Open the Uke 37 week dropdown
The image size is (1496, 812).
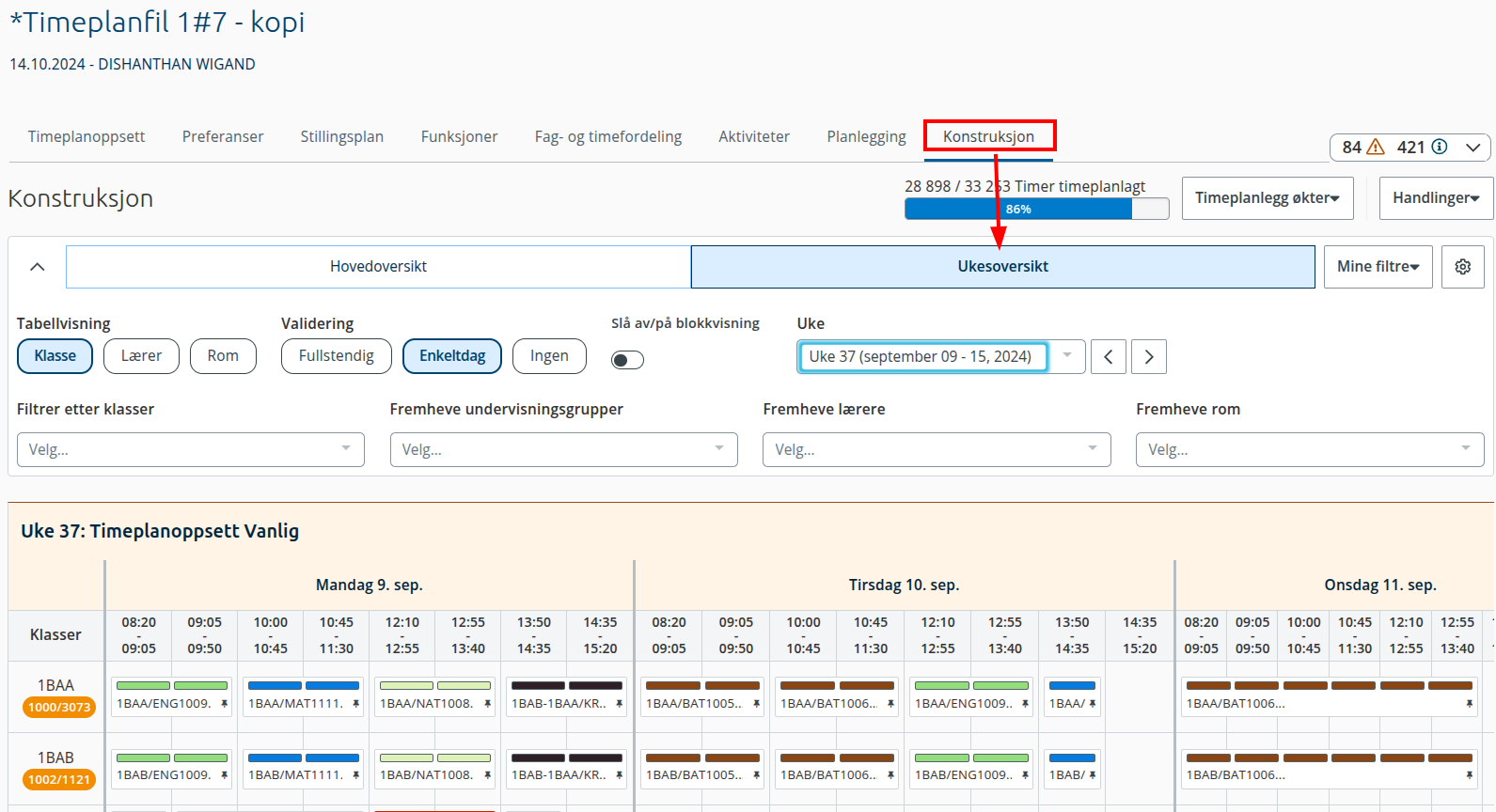click(941, 357)
